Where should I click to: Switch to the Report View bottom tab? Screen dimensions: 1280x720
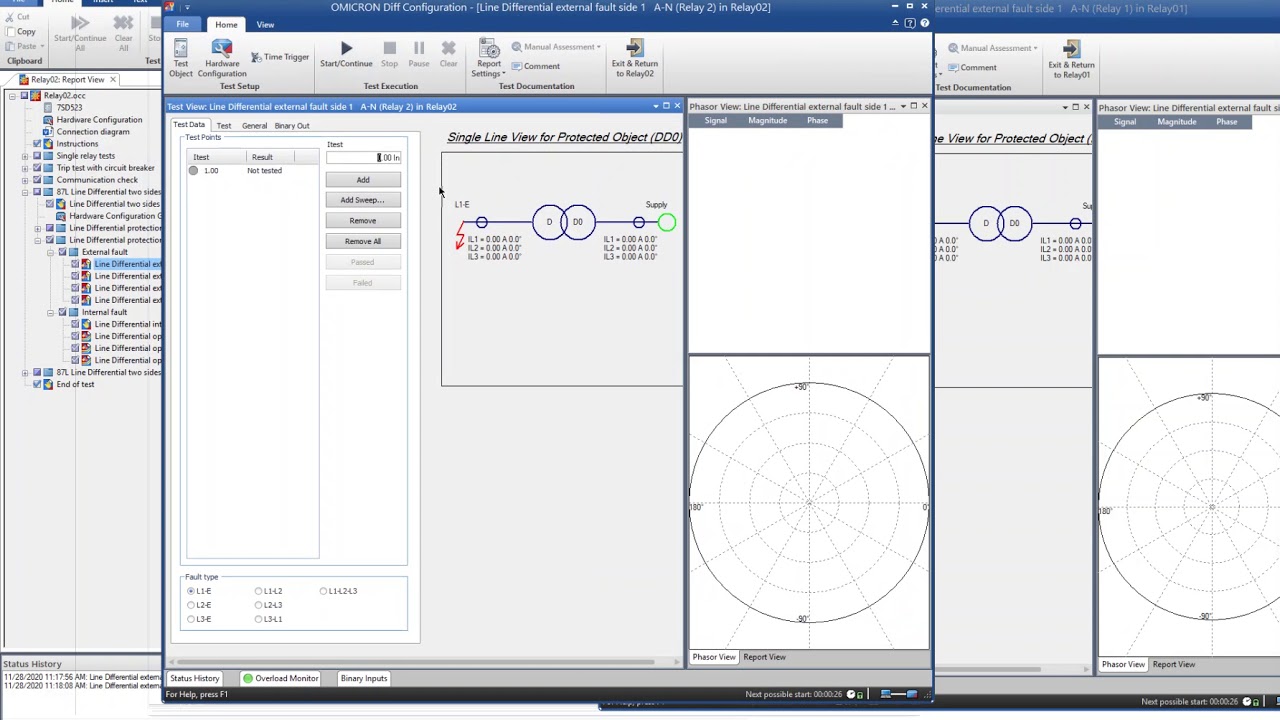click(x=764, y=657)
